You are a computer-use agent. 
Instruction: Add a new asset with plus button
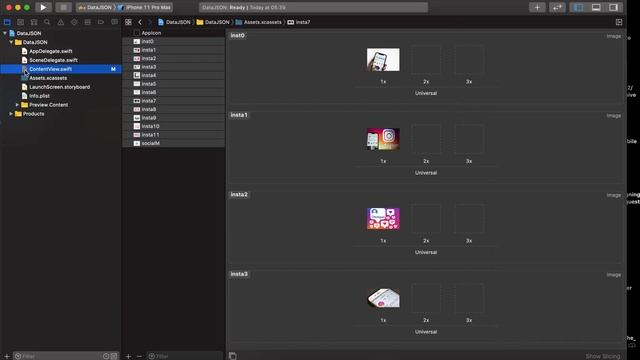(x=128, y=356)
